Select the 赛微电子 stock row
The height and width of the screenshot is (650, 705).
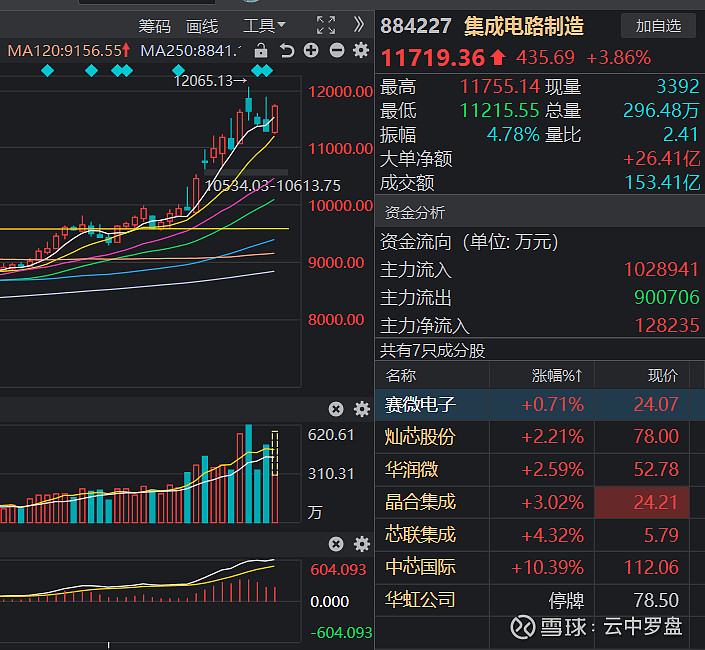coord(420,405)
